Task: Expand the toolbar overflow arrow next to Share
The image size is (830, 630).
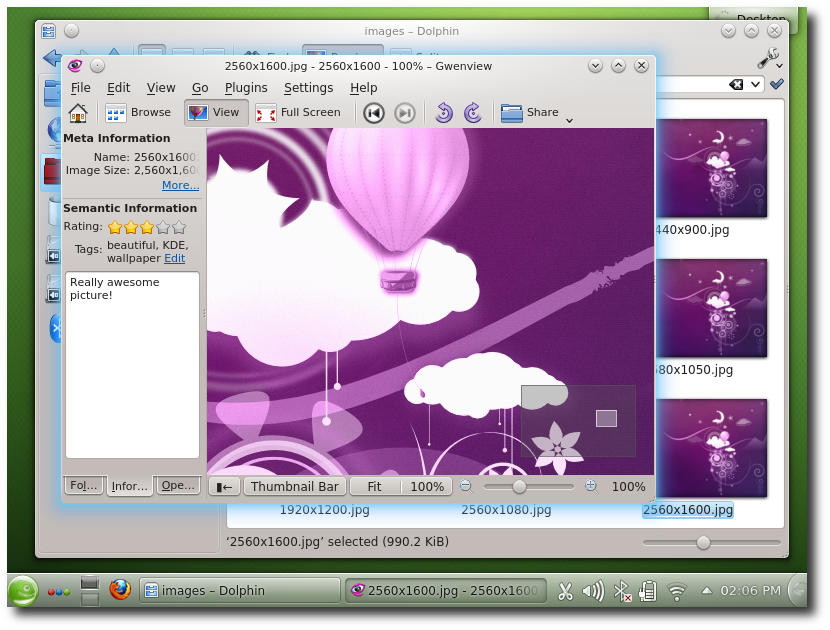Action: coord(569,120)
